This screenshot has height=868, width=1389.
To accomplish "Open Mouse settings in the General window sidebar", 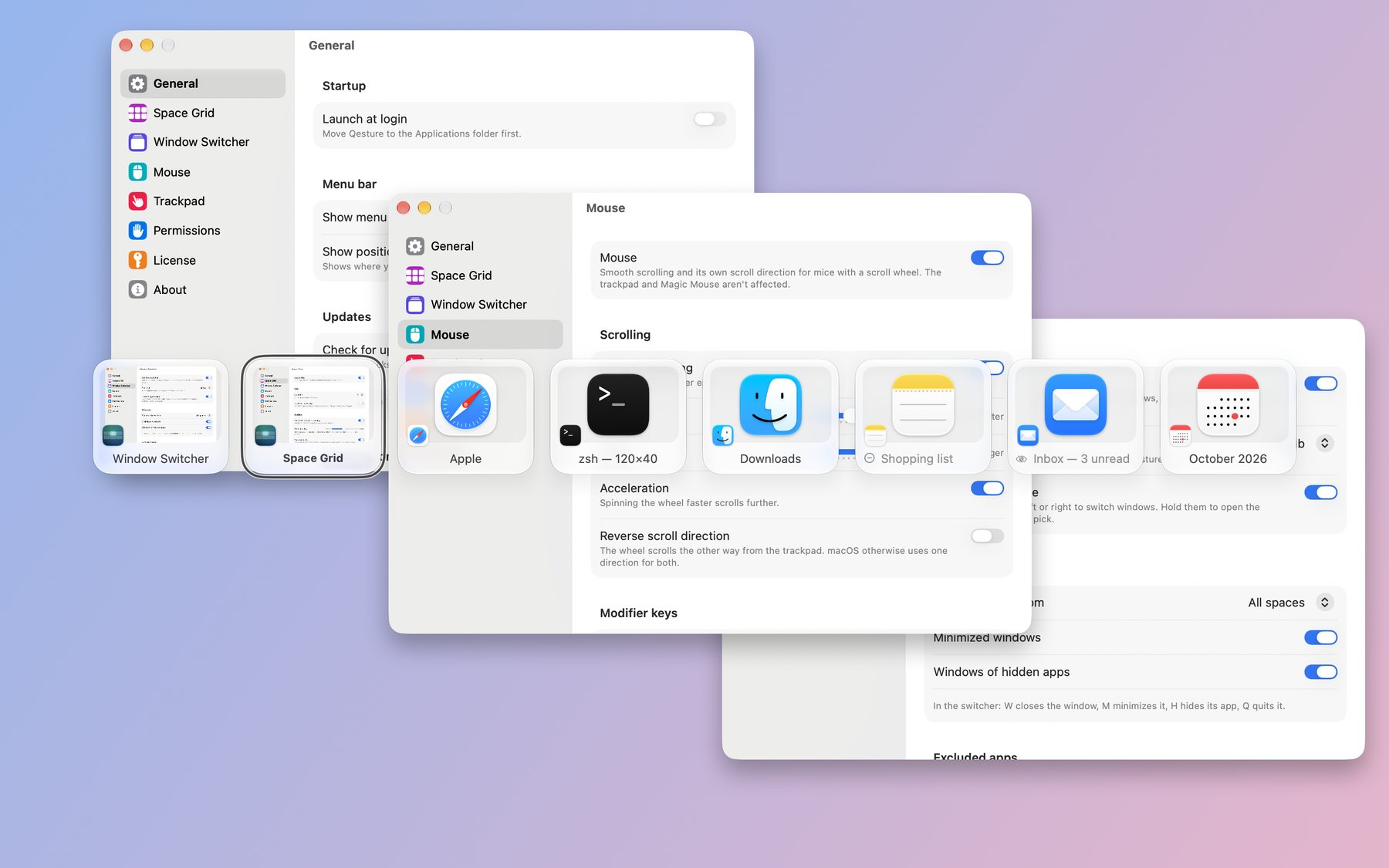I will pyautogui.click(x=202, y=172).
